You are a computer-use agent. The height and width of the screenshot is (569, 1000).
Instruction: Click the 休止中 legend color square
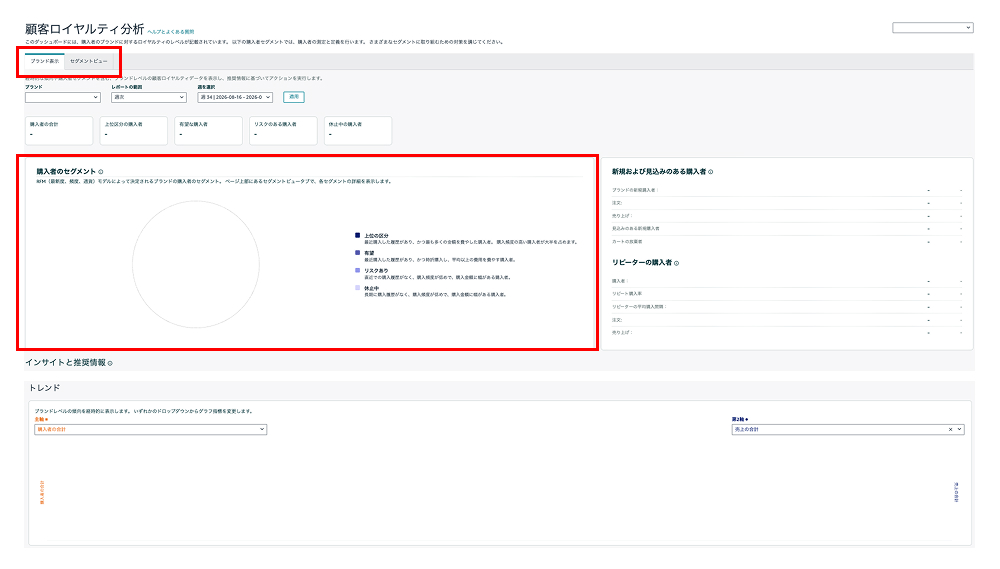click(x=357, y=288)
